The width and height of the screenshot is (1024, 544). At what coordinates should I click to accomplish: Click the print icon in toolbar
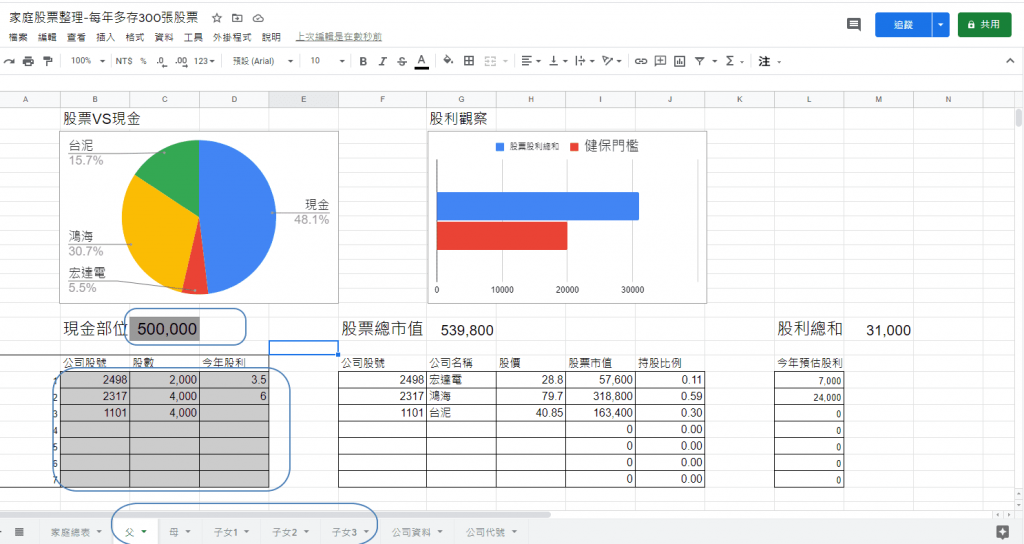pos(28,61)
